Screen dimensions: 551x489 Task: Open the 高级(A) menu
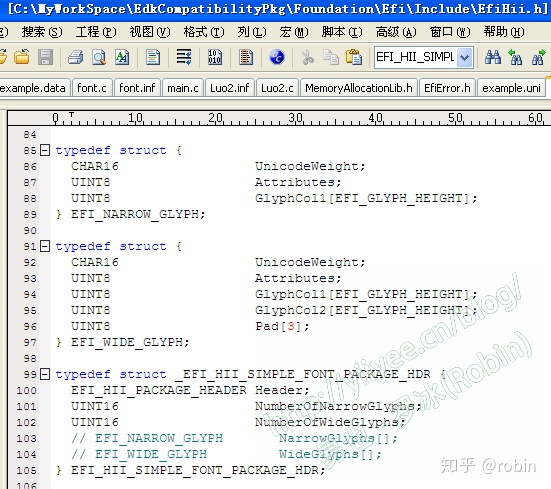[396, 32]
